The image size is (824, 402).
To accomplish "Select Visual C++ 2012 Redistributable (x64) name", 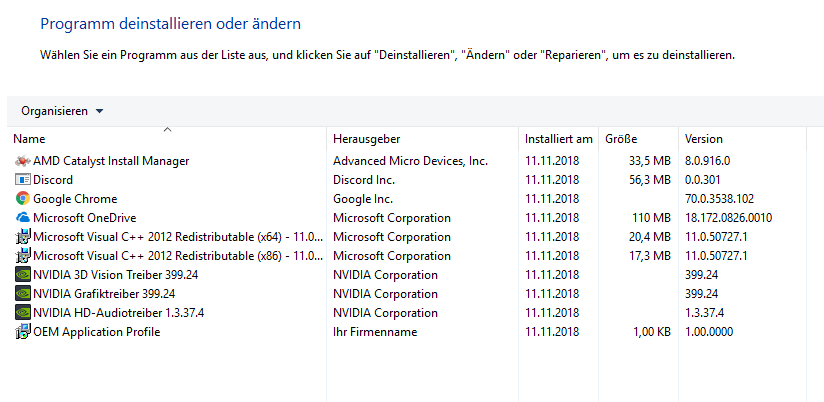I will (178, 237).
